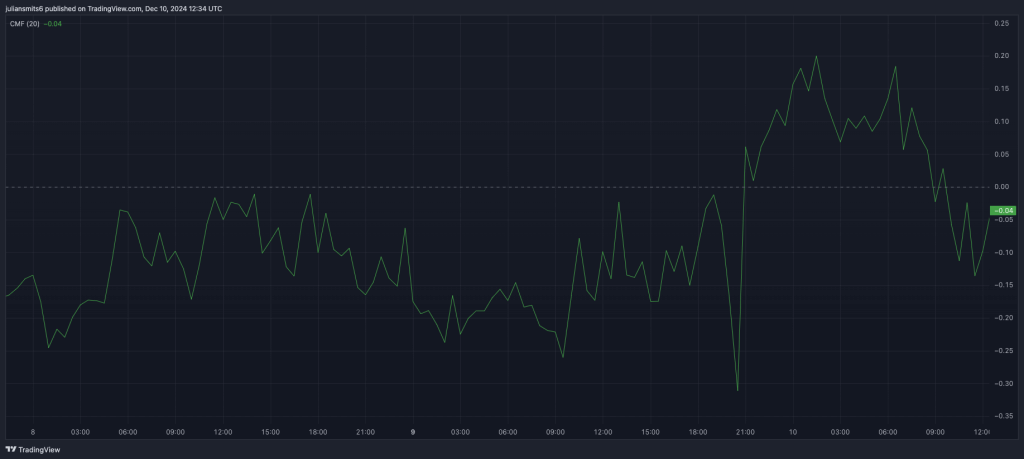Select the green -0.04 value beside CMF
Image resolution: width=1024 pixels, height=459 pixels.
coord(52,24)
